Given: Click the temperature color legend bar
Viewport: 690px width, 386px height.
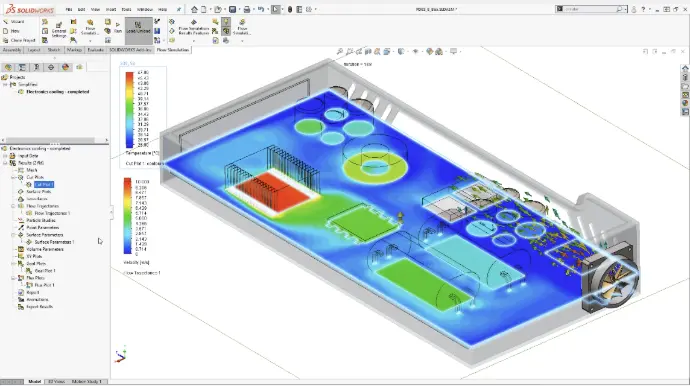Looking at the screenshot, I should (x=129, y=110).
